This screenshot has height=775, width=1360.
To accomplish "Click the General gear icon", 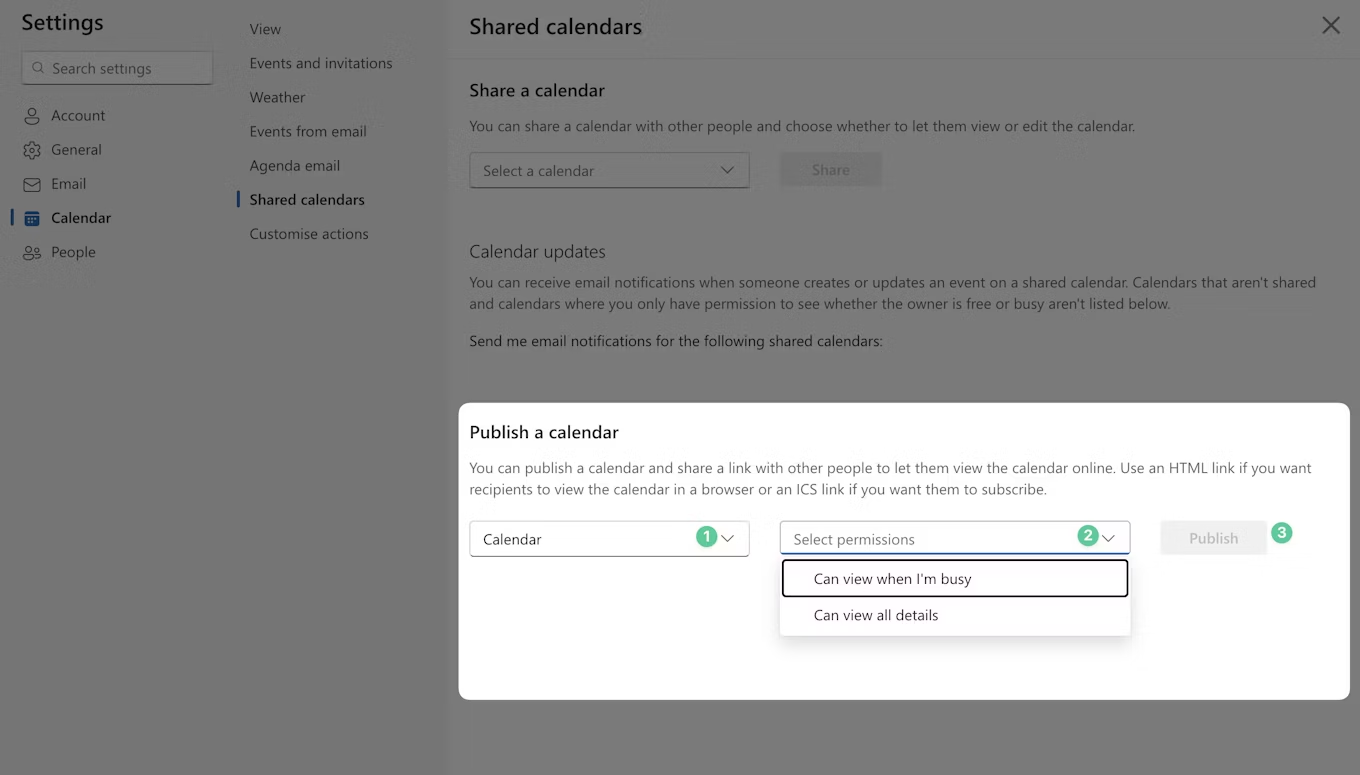I will [32, 150].
